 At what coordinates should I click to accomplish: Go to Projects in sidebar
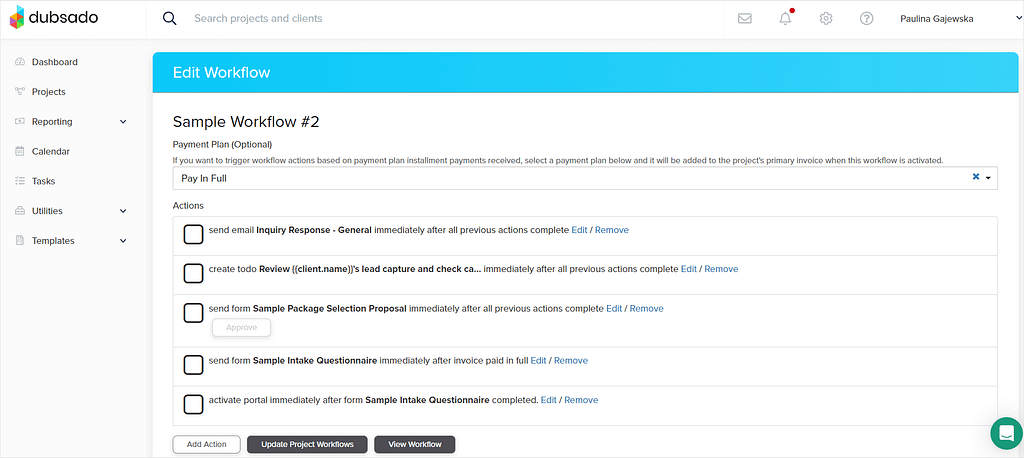tap(49, 91)
